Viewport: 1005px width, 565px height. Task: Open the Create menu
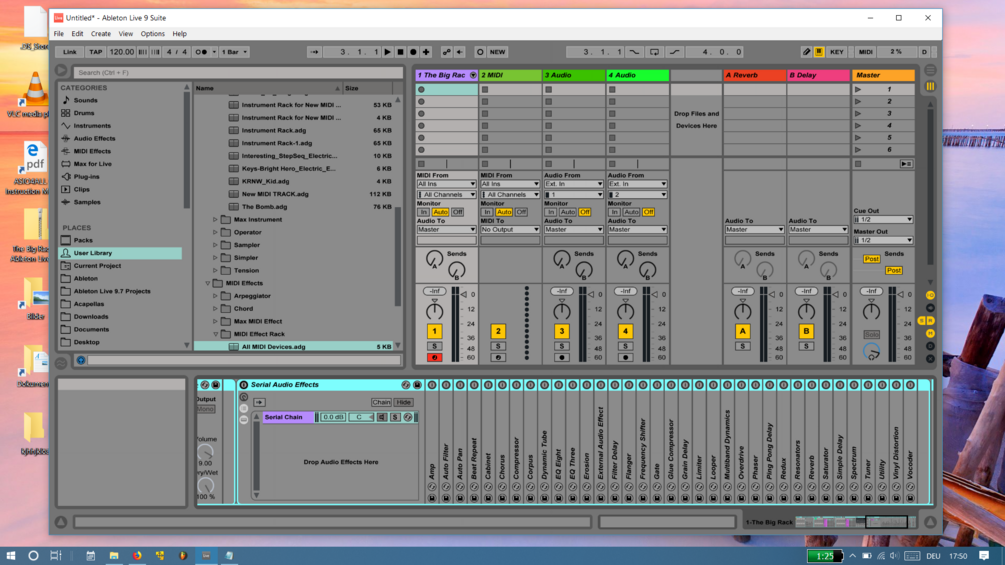click(101, 34)
